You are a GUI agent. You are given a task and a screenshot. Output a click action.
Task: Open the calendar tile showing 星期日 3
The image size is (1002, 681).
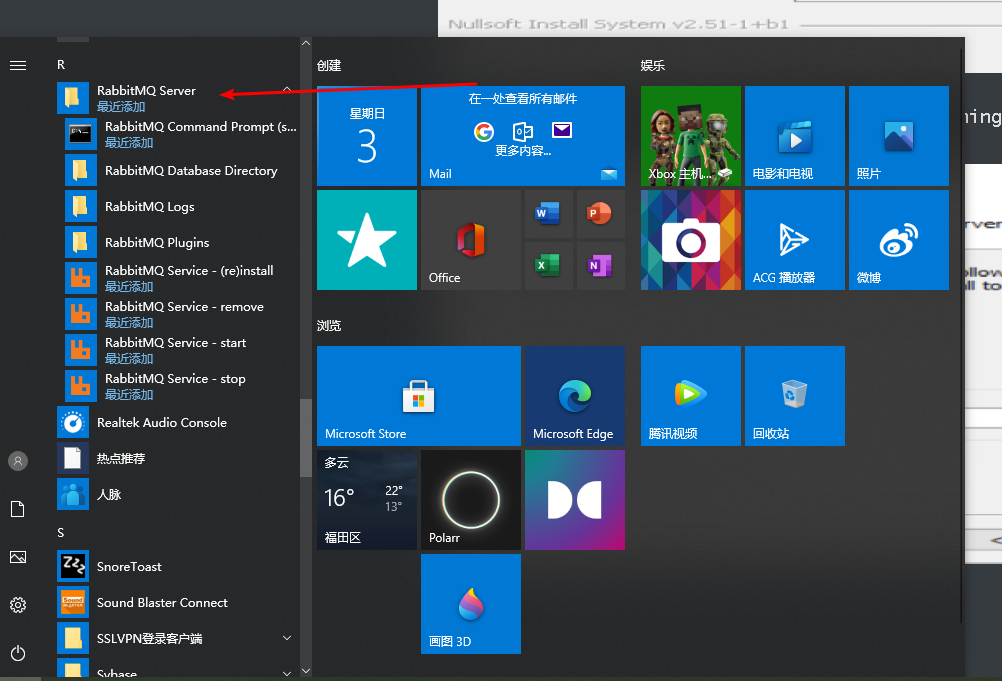coord(367,136)
